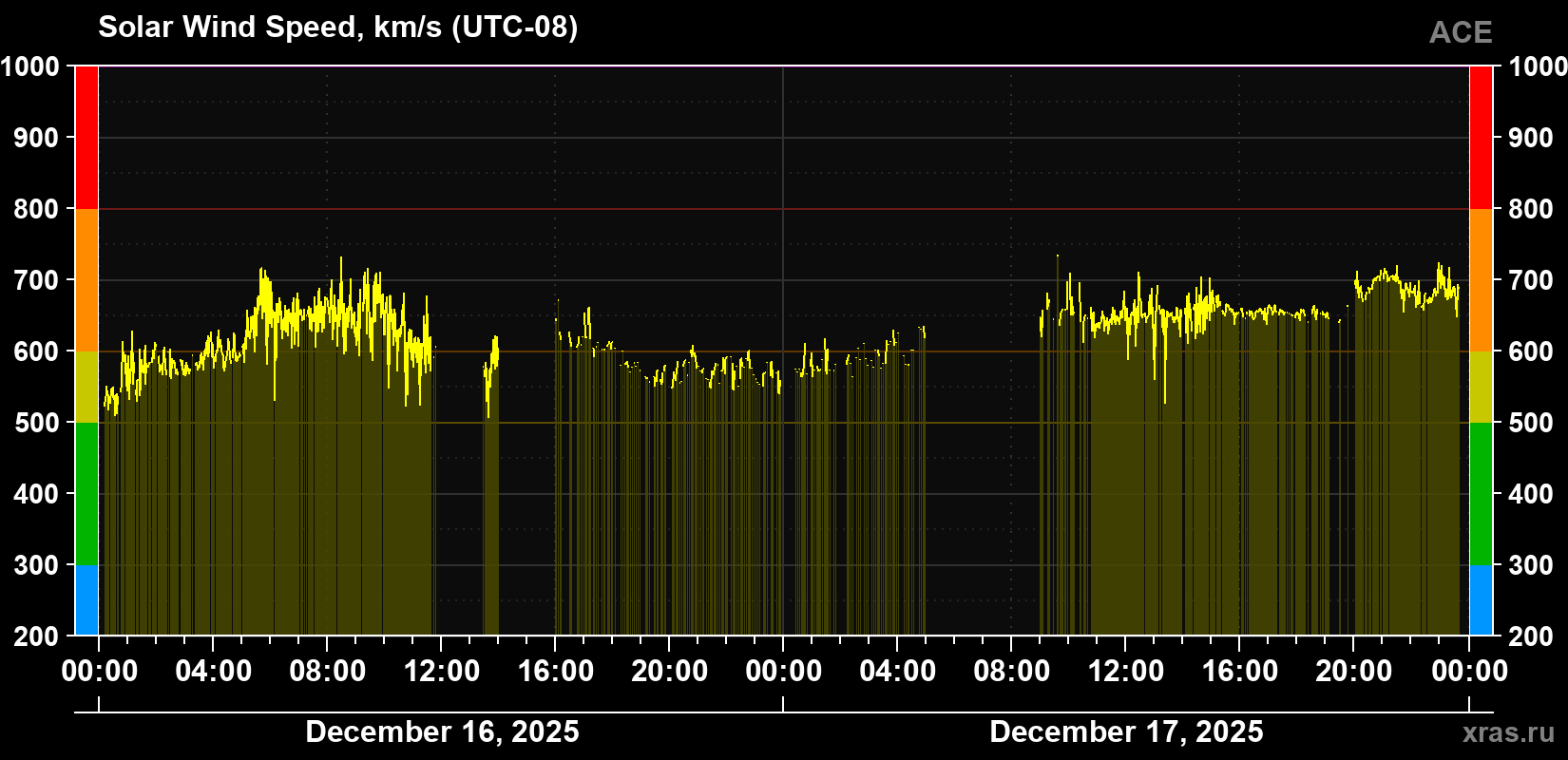This screenshot has width=1568, height=760.
Task: Click the second 08:00 time label under December 17
Action: click(x=1012, y=671)
